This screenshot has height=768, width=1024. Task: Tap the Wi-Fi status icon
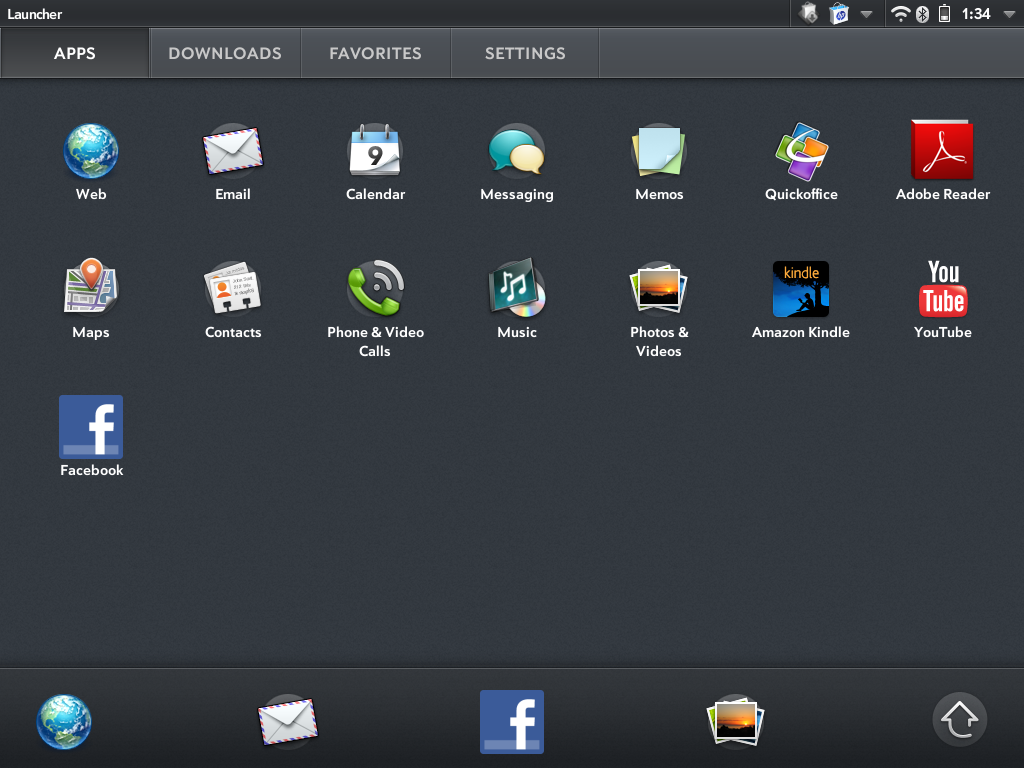tap(901, 14)
